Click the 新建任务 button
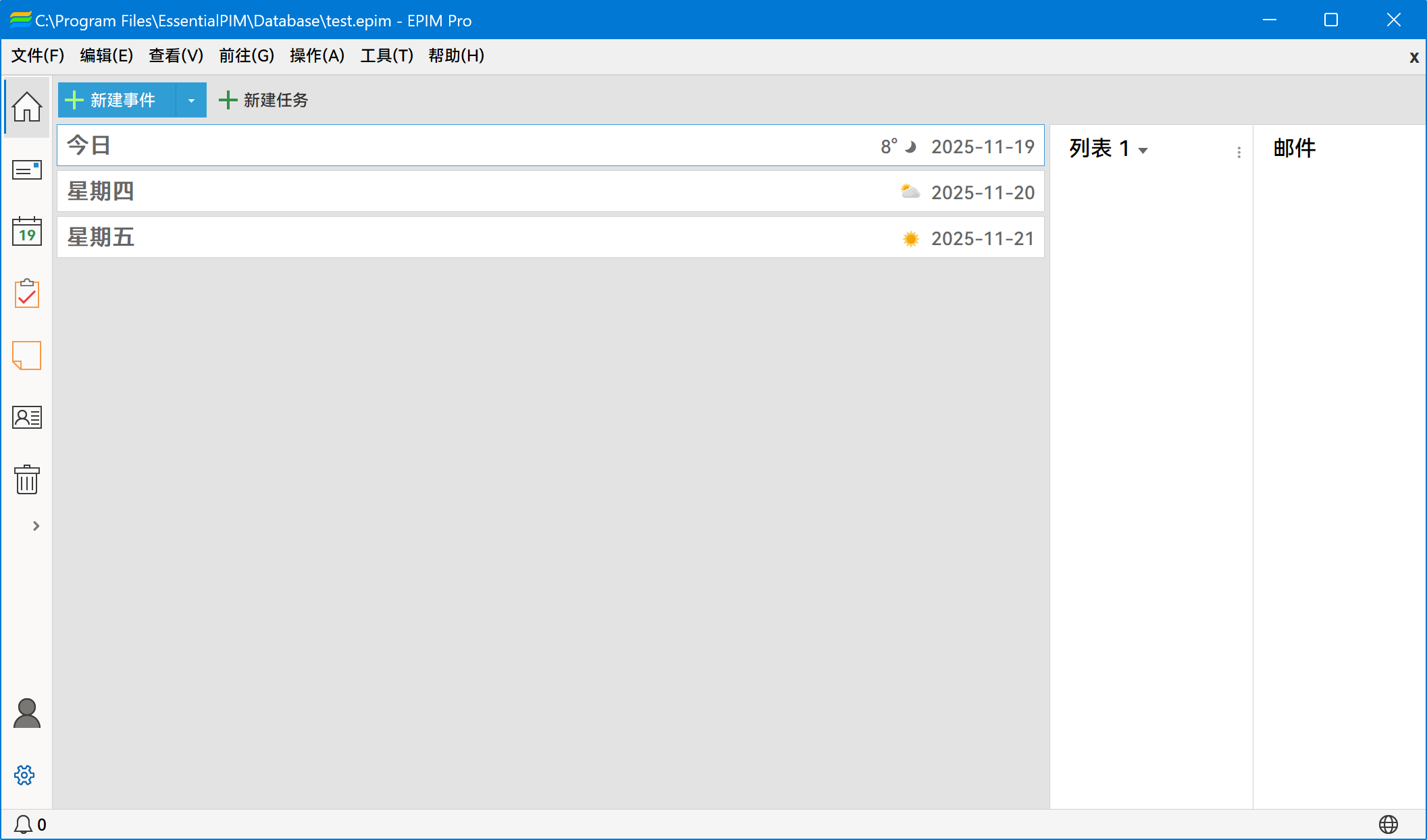This screenshot has height=840, width=1427. coord(263,99)
